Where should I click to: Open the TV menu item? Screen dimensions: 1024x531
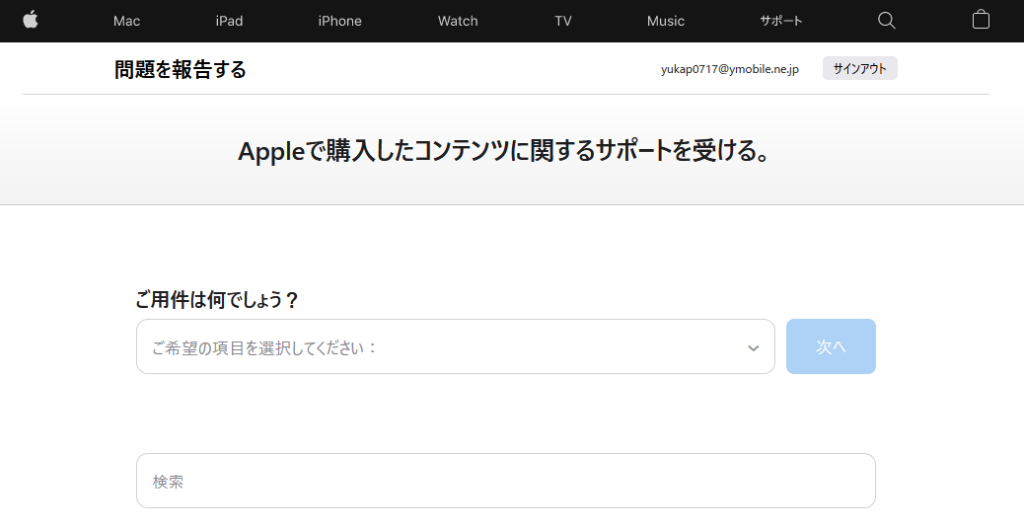(563, 21)
